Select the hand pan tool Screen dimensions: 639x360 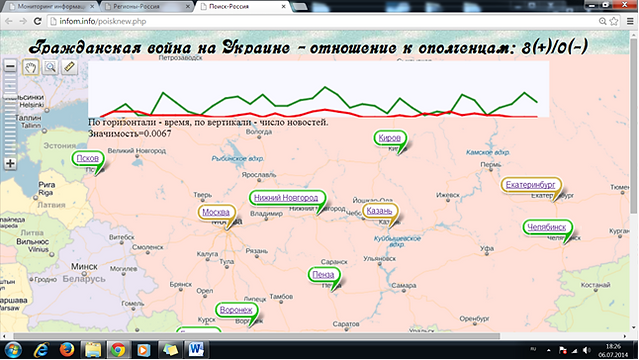(31, 67)
